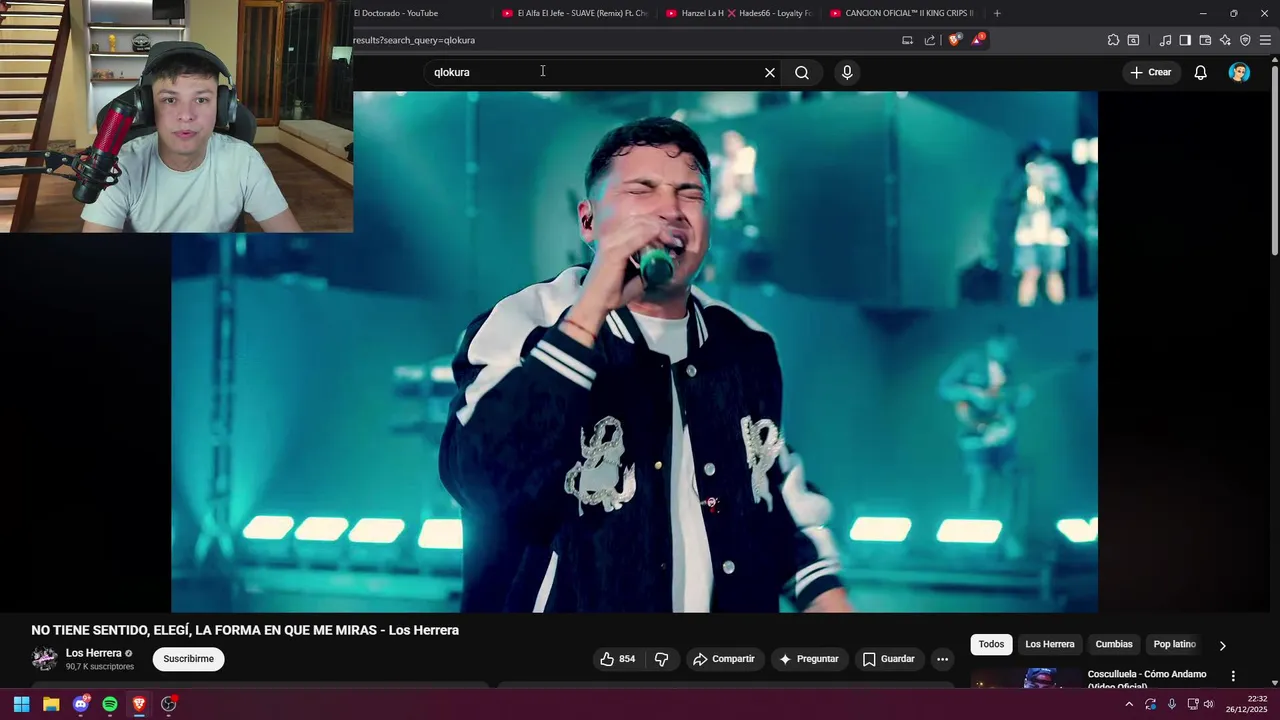The image size is (1280, 720).
Task: Click the video title NO TIENE SENTIDO
Action: point(245,630)
